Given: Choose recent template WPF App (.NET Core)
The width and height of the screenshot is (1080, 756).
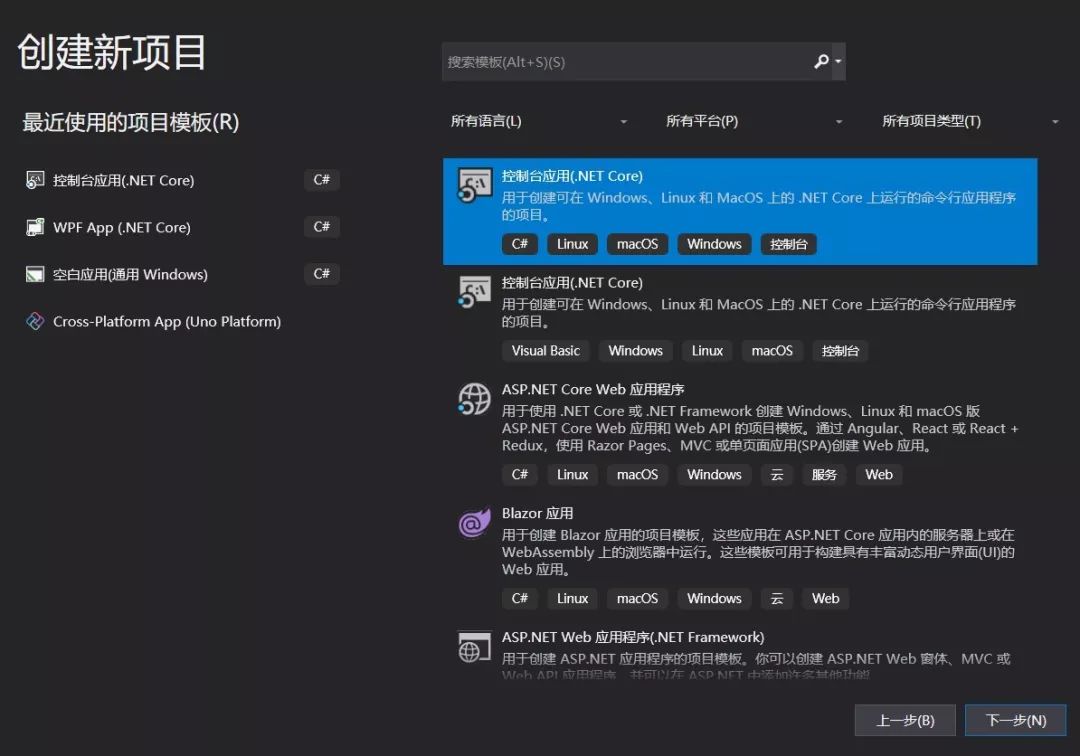Looking at the screenshot, I should point(122,227).
